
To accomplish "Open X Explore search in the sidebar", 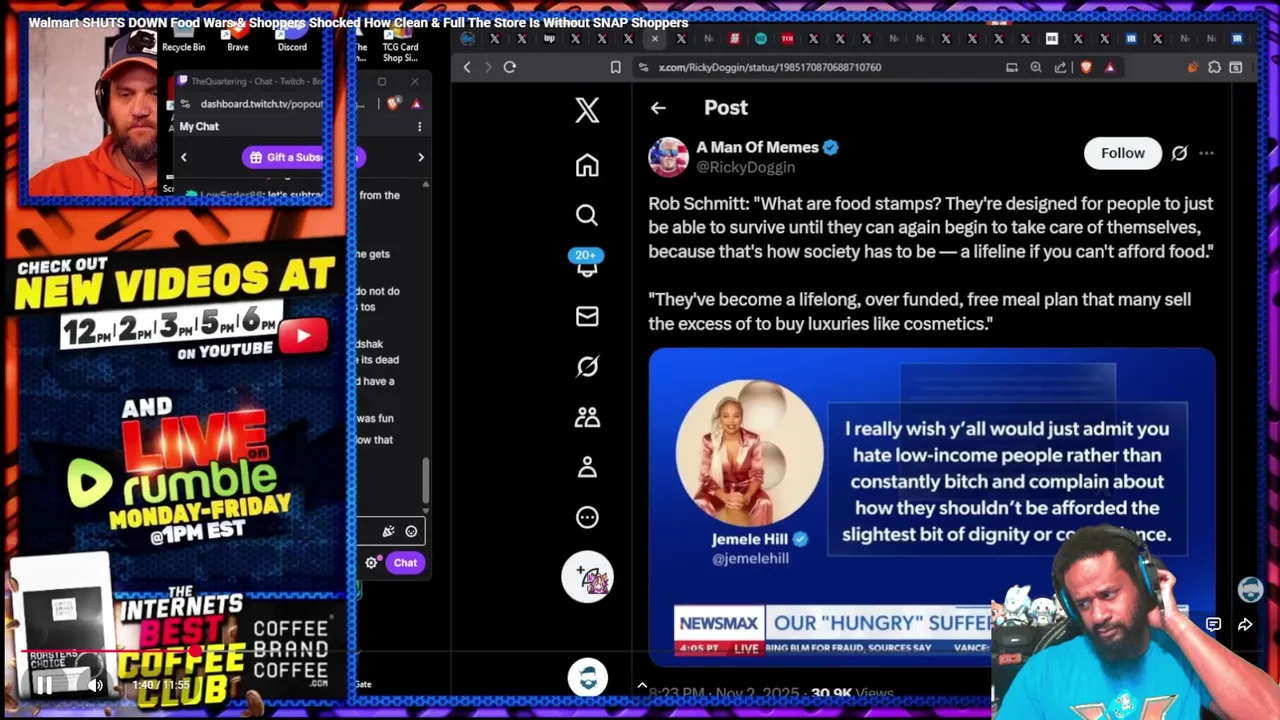I will click(587, 215).
